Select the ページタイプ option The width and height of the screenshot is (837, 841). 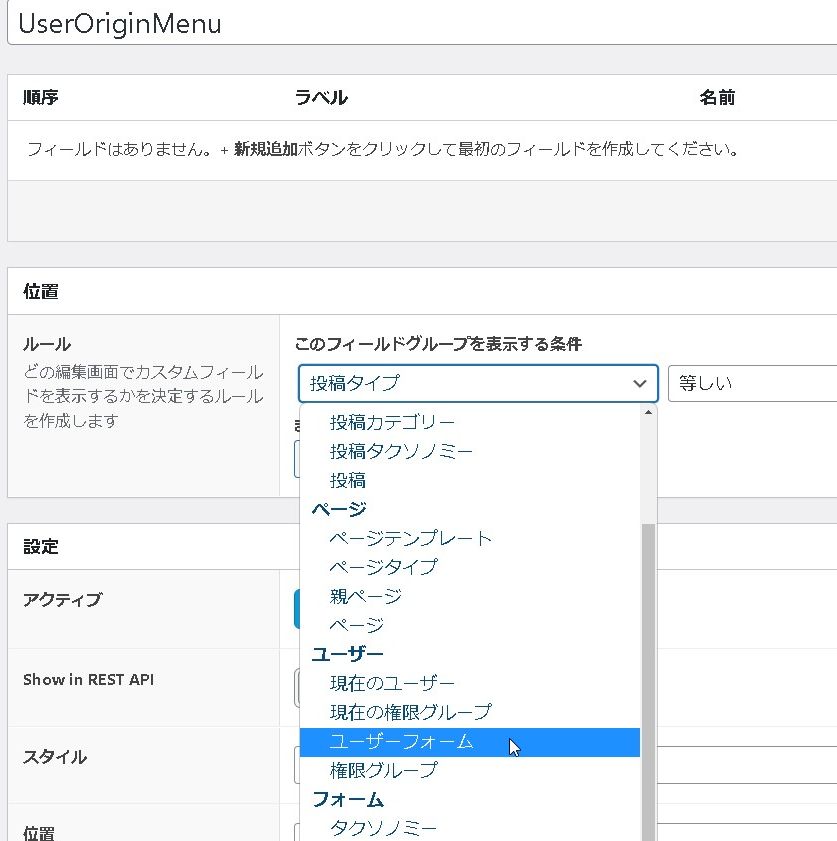pyautogui.click(x=383, y=567)
